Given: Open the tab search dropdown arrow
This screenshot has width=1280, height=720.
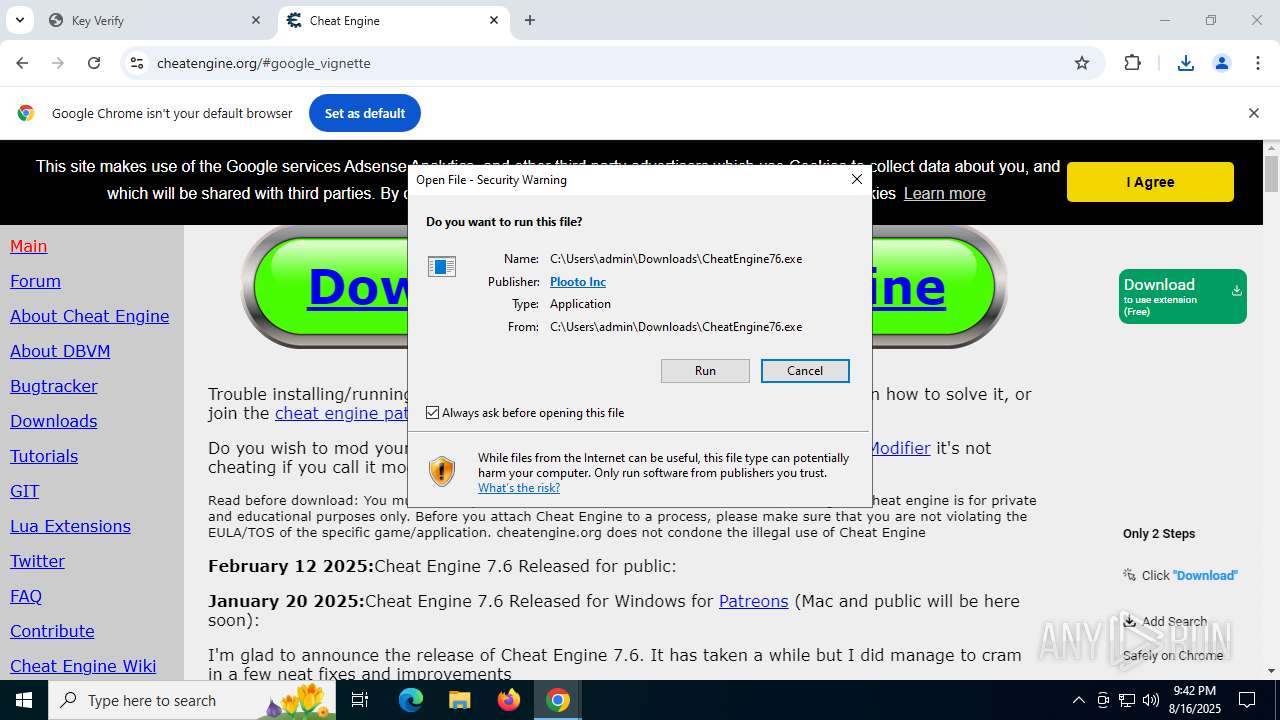Looking at the screenshot, I should tap(19, 20).
